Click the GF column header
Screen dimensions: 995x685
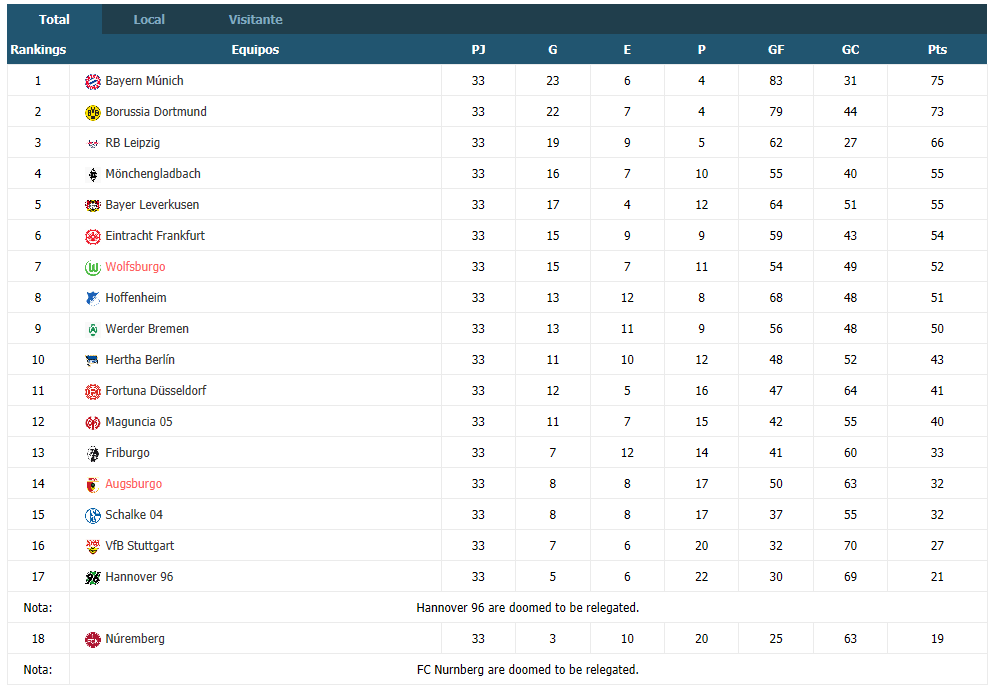point(776,50)
